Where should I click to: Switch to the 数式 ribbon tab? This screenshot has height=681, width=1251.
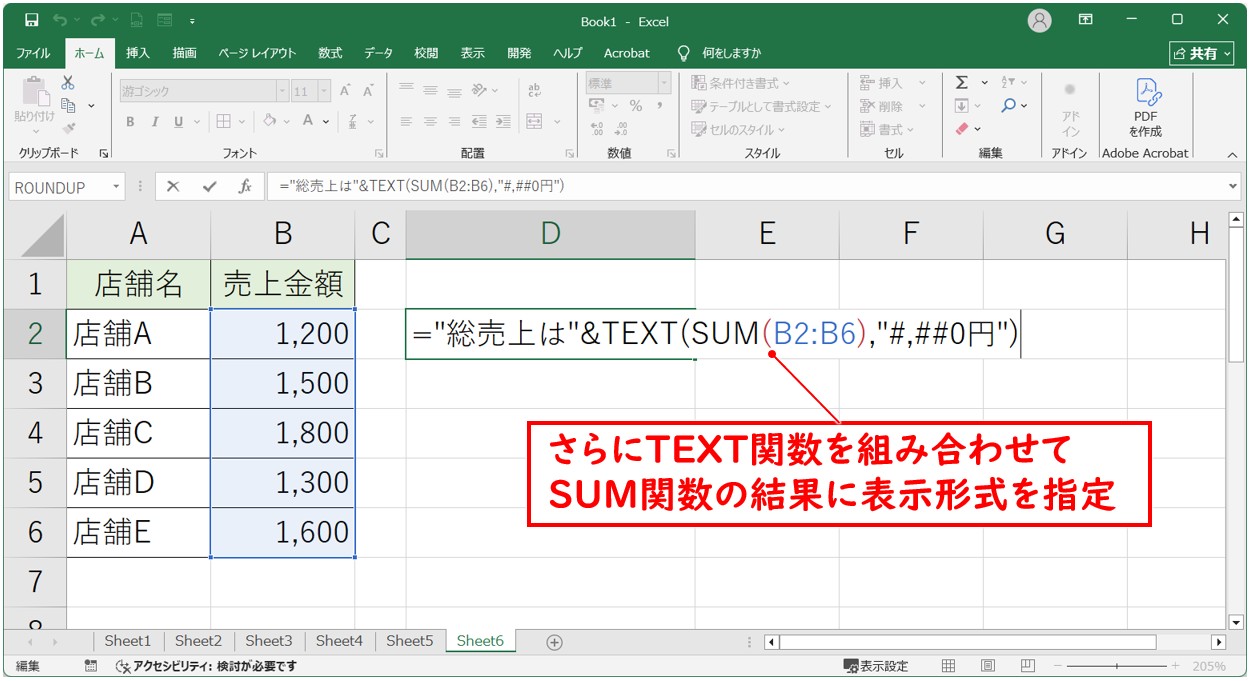pyautogui.click(x=330, y=53)
